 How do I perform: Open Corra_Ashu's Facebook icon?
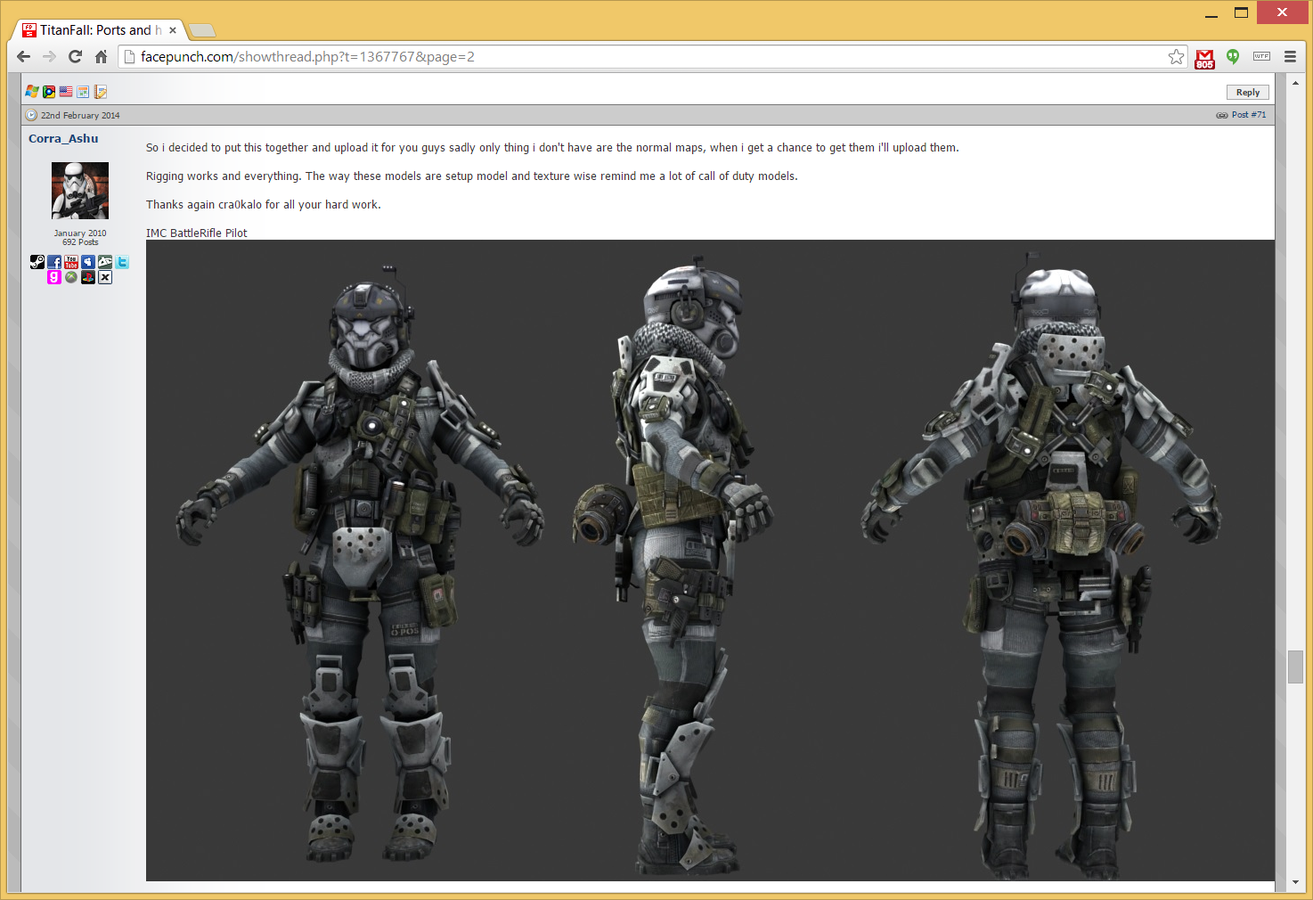pyautogui.click(x=54, y=262)
